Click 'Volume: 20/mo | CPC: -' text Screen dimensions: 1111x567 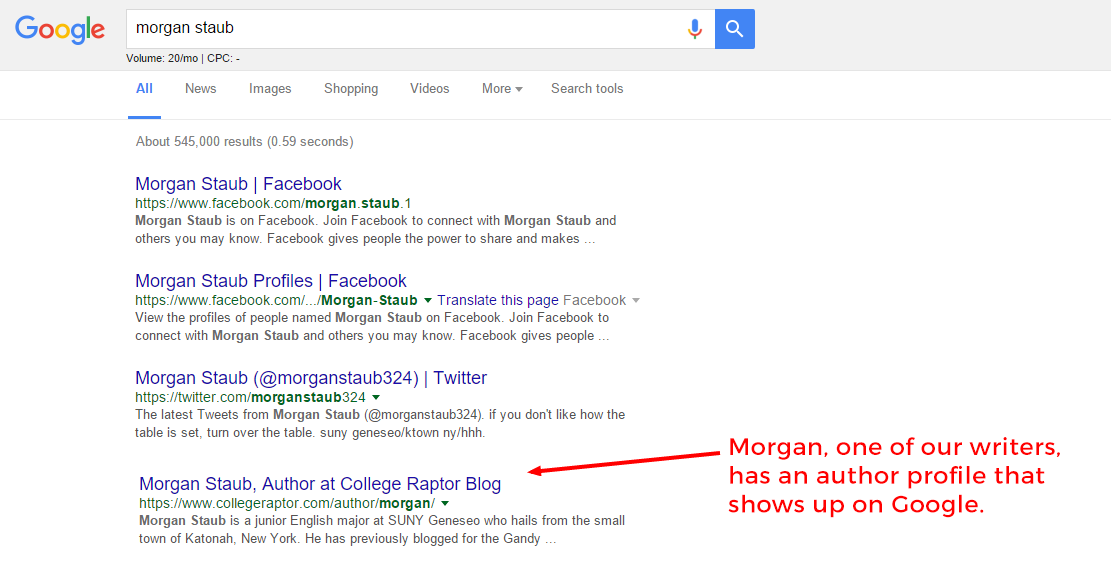point(183,59)
